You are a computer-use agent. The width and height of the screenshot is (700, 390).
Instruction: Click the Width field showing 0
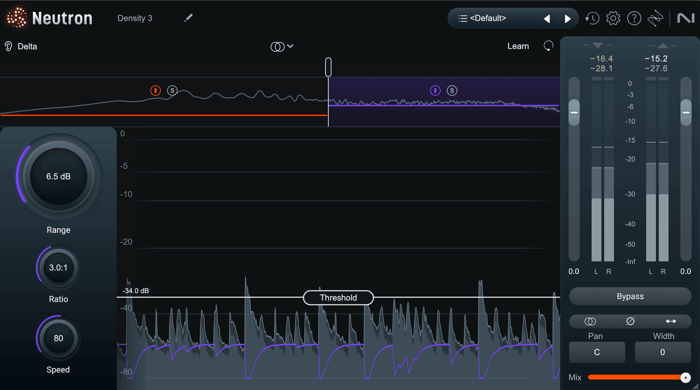[x=662, y=353]
